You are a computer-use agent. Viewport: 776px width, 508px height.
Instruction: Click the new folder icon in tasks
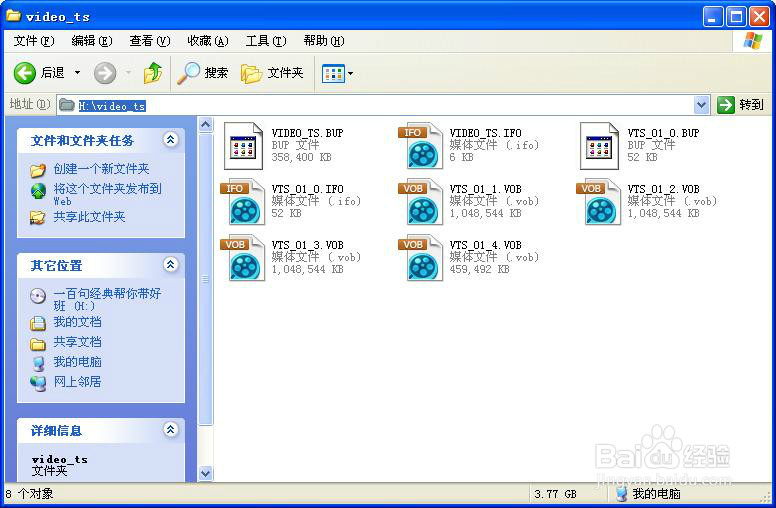(38, 170)
